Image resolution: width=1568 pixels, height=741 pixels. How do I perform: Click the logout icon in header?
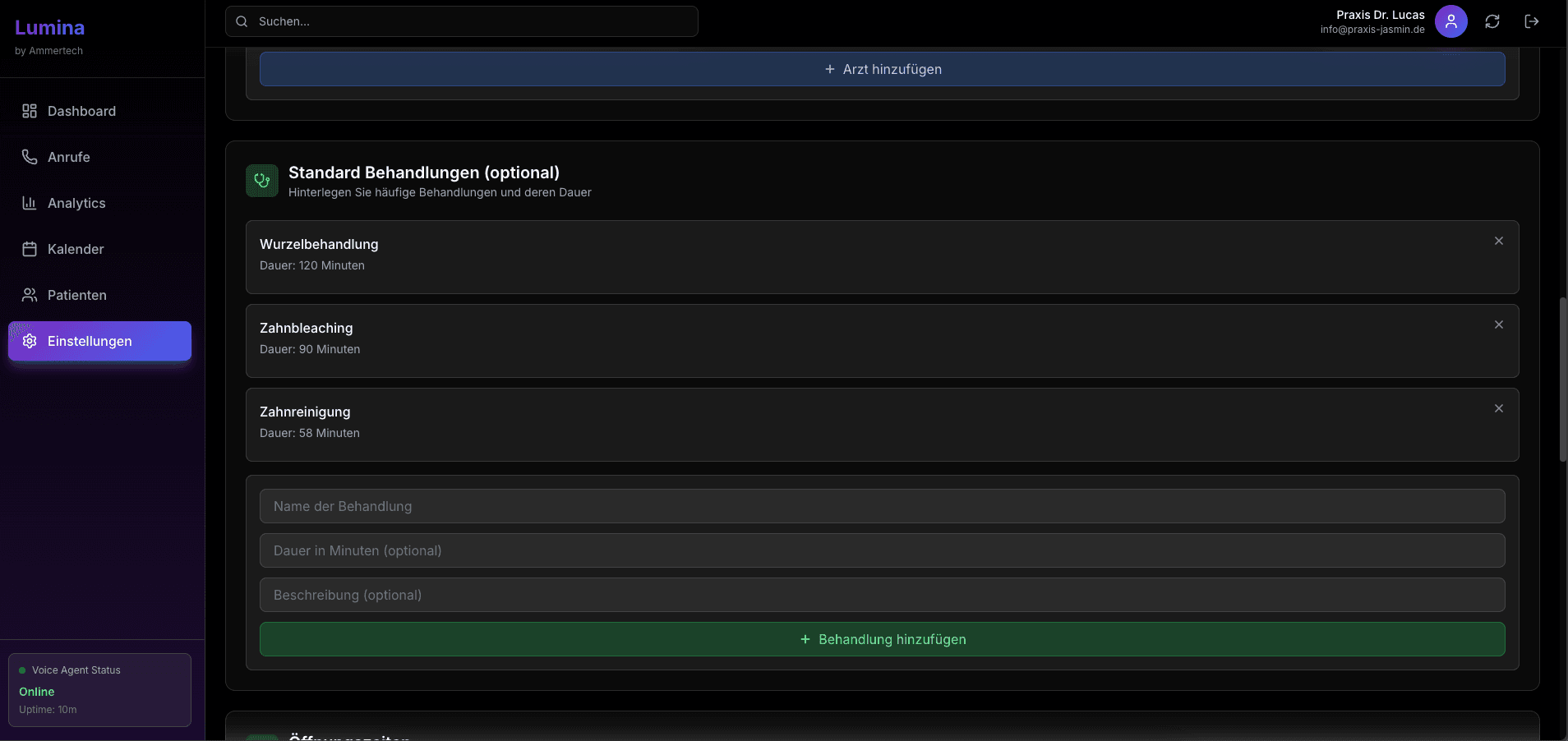[x=1532, y=21]
